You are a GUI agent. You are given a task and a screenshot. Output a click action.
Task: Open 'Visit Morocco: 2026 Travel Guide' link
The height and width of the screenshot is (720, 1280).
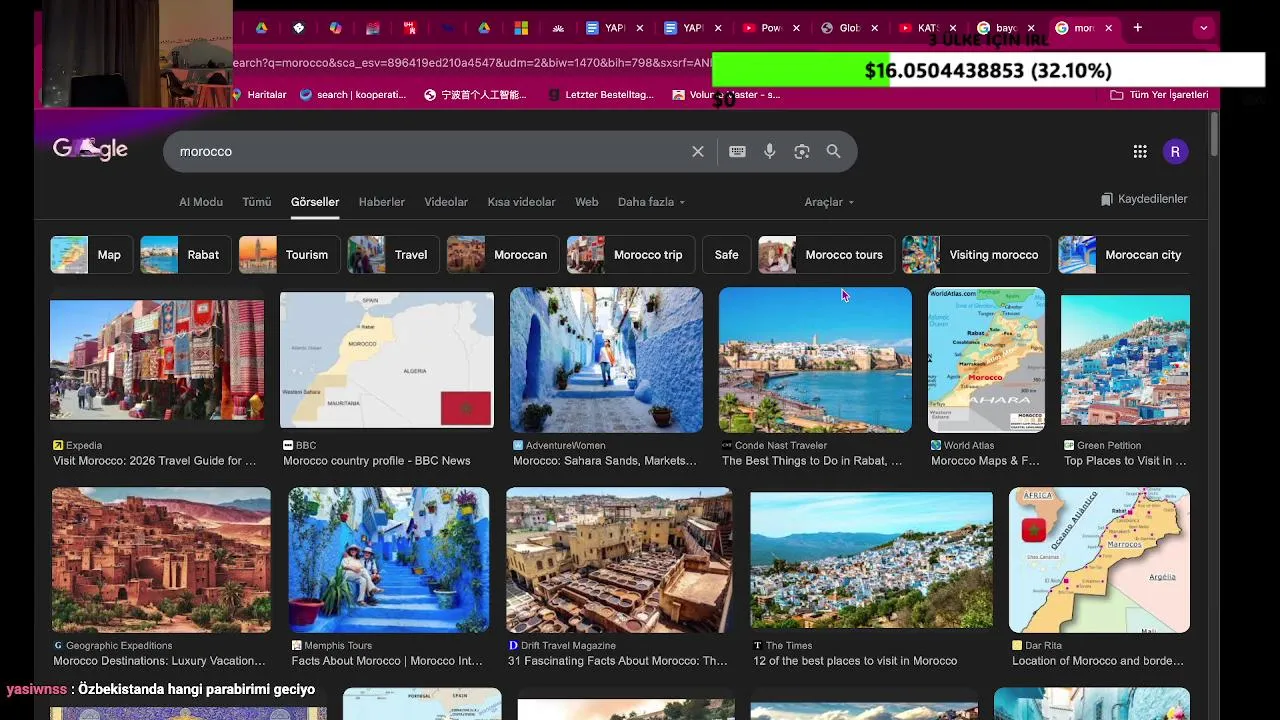[x=155, y=461]
